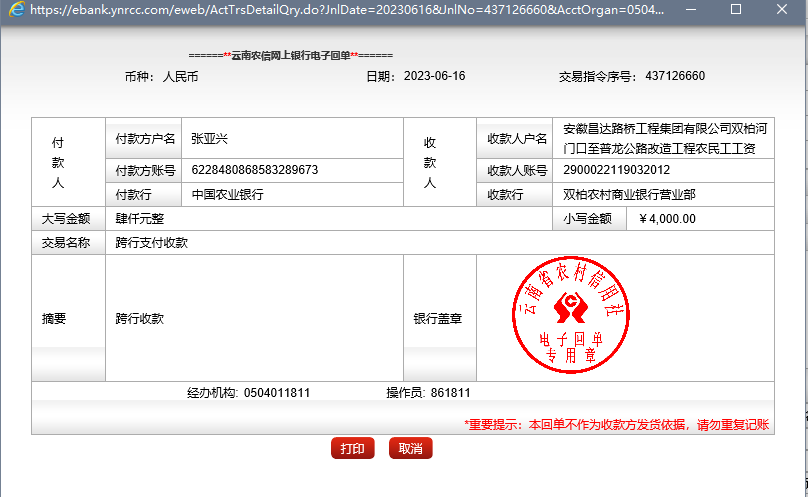Click the handling institution code 0504011811
Screen dimensions: 808x497
(x=276, y=393)
